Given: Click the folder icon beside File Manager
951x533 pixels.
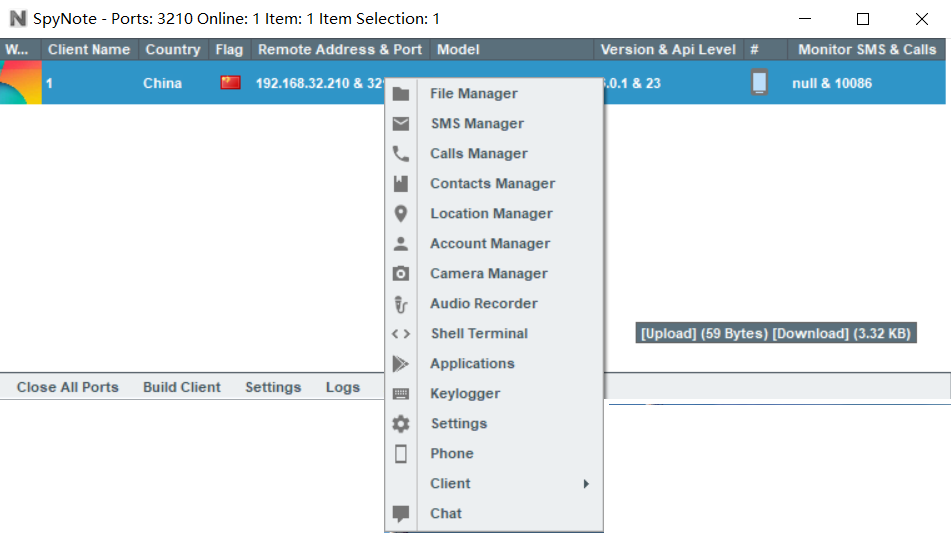Looking at the screenshot, I should tap(401, 94).
